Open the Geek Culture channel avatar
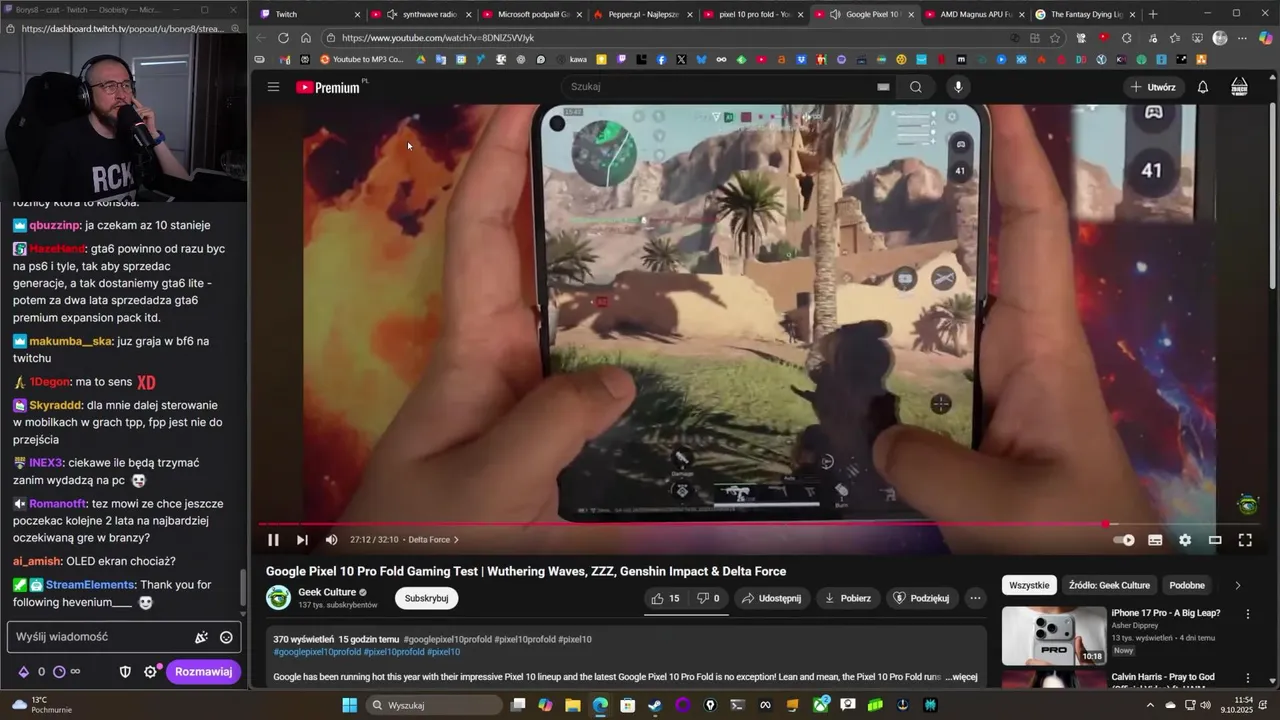Screen dimensions: 1280x720 click(x=279, y=598)
